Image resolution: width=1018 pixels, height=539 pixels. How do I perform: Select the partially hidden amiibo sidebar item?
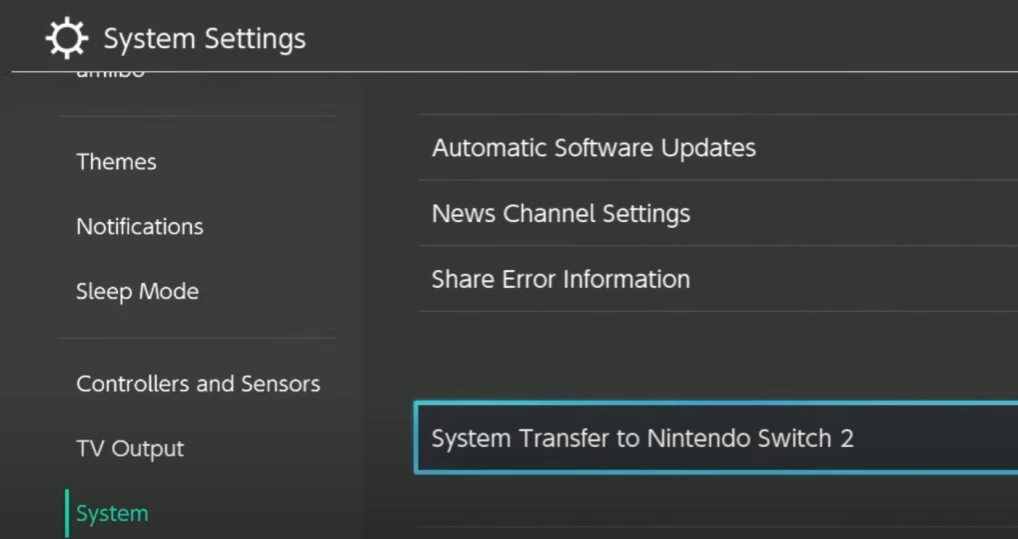coord(111,76)
